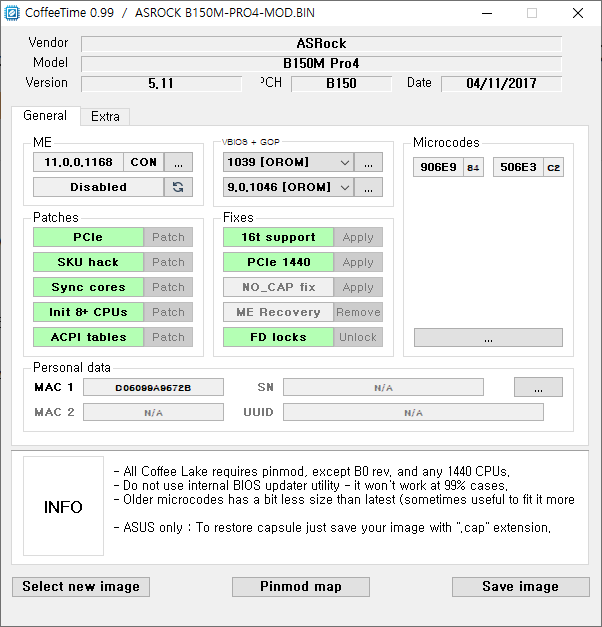Select microcode 506E3 entry
The height and width of the screenshot is (627, 602).
tap(518, 167)
